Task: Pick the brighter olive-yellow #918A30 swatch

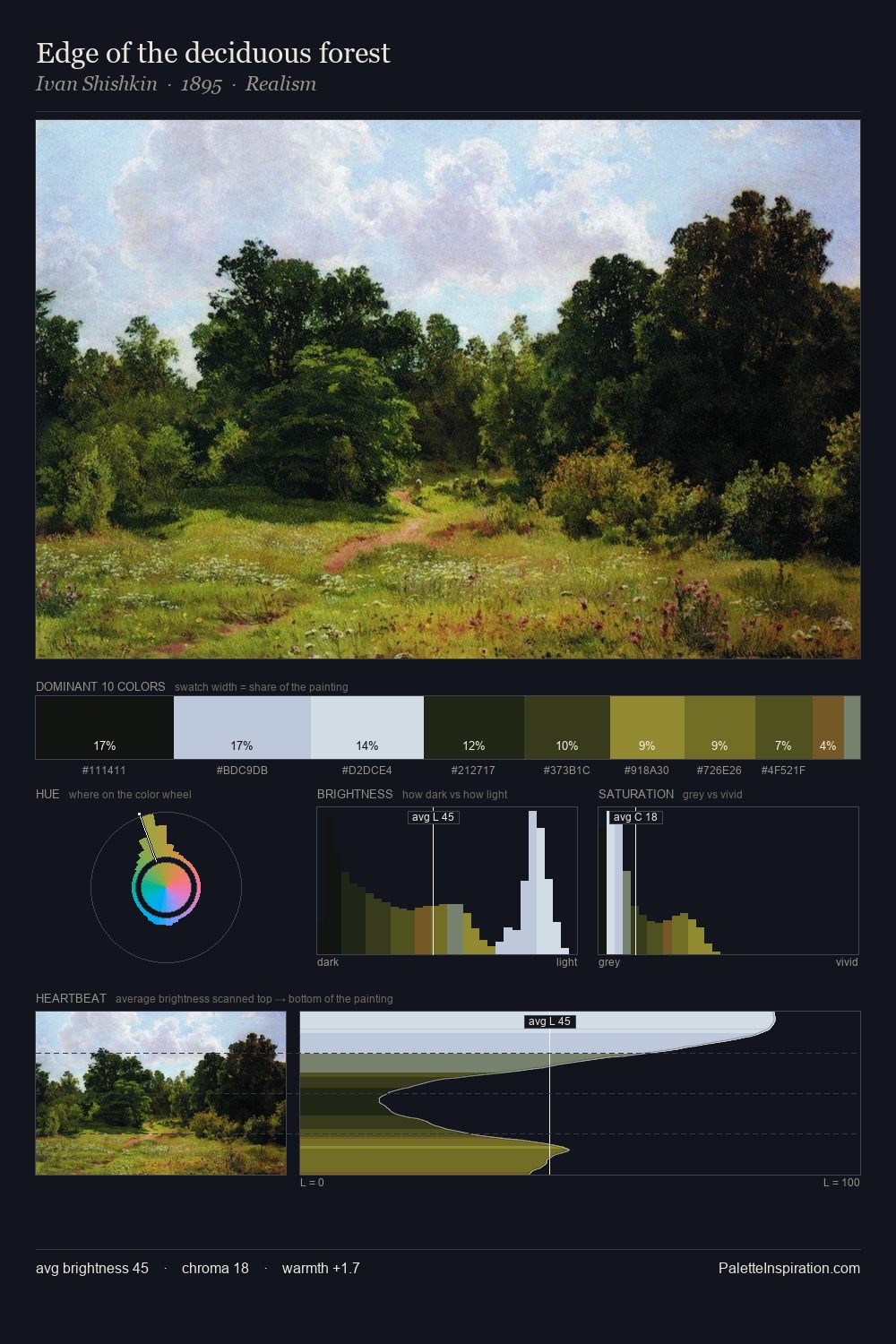Action: (647, 728)
